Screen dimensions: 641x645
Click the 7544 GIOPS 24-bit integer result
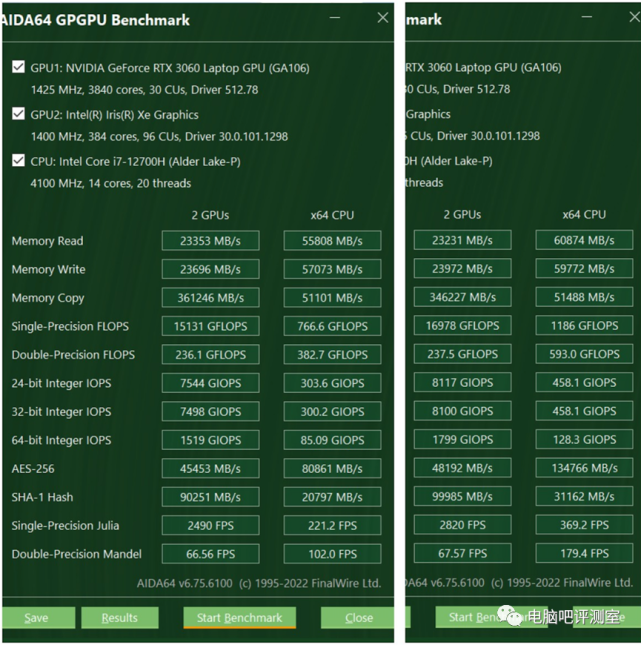(210, 383)
